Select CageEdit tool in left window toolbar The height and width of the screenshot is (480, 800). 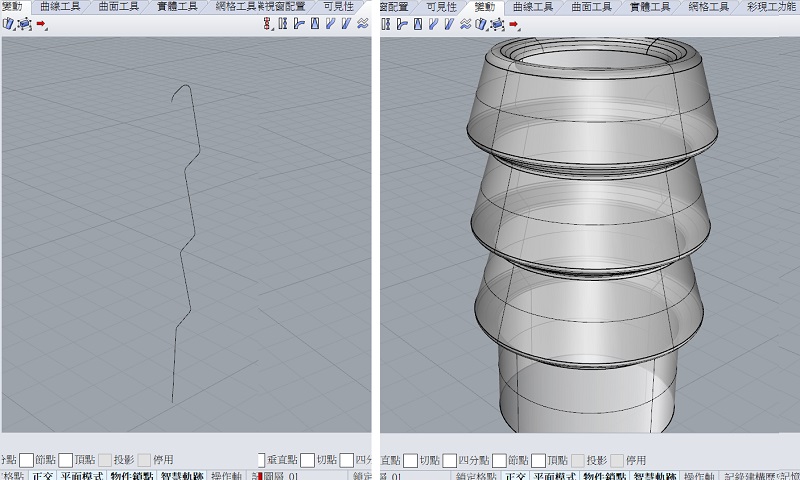[24, 23]
